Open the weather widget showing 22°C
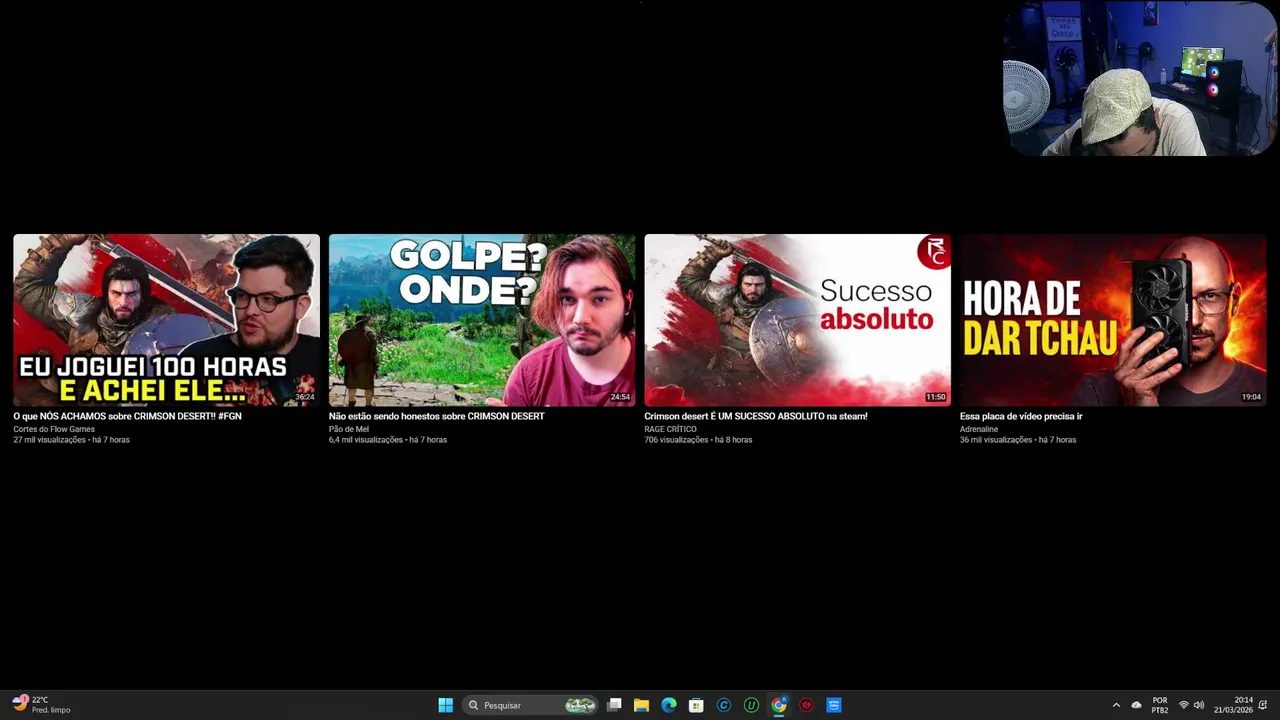The width and height of the screenshot is (1280, 720). (42, 705)
